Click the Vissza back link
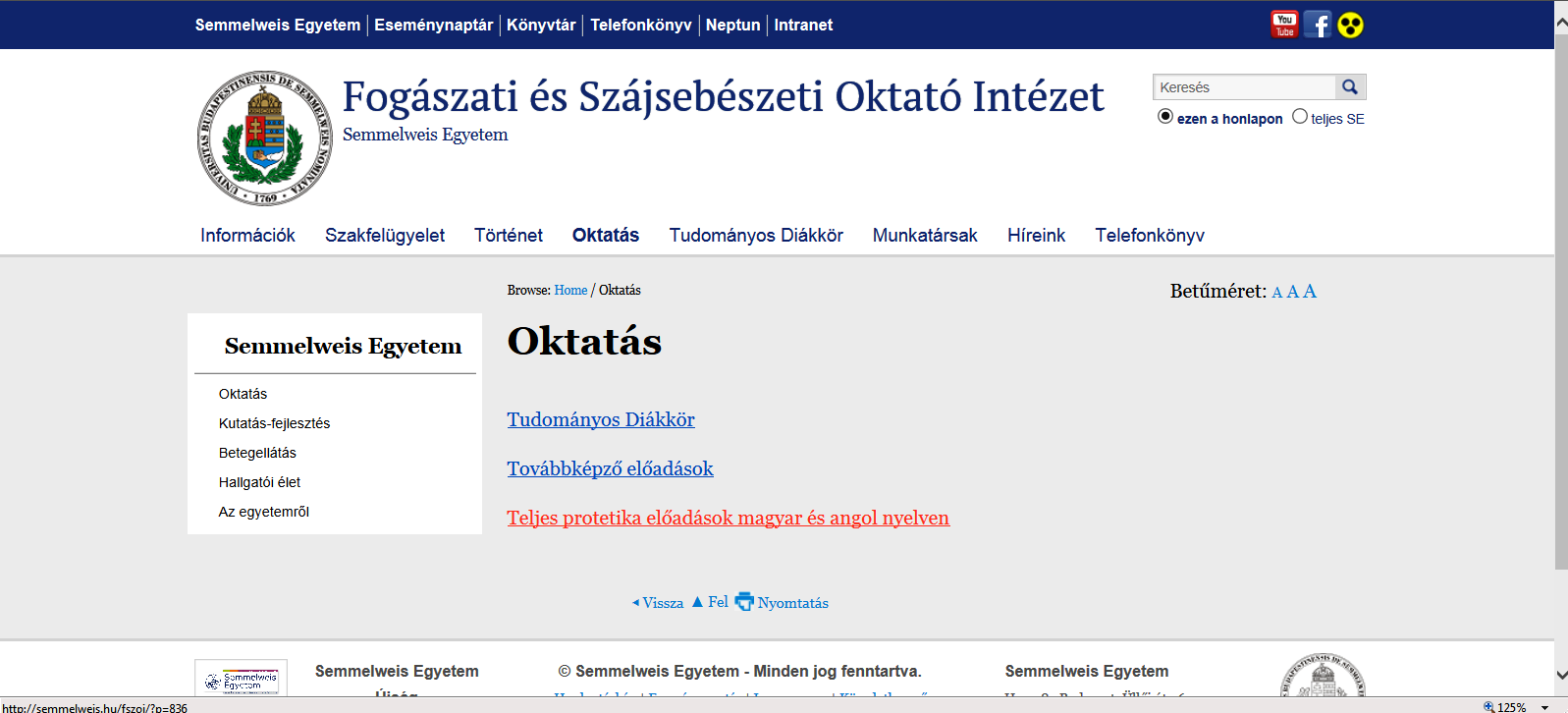This screenshot has width=1568, height=713. [658, 603]
